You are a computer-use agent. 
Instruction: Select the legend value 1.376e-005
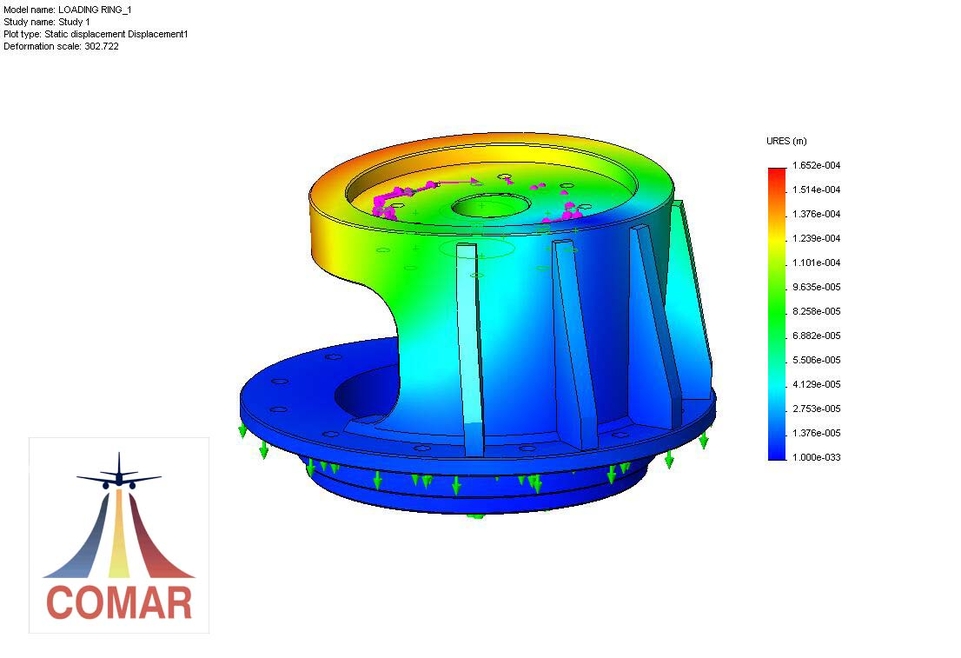pos(816,433)
